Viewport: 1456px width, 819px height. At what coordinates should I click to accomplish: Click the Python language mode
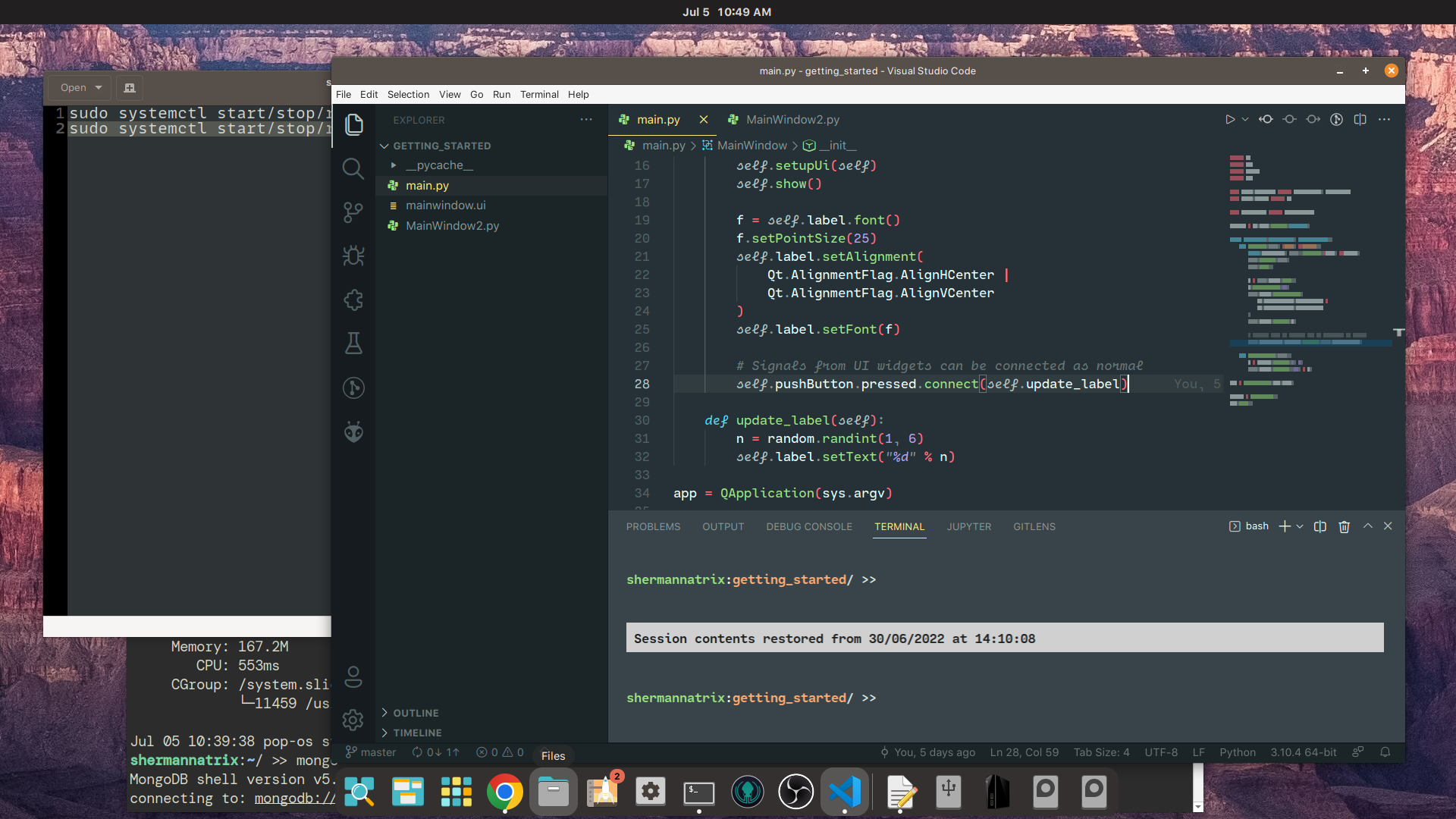[1237, 752]
